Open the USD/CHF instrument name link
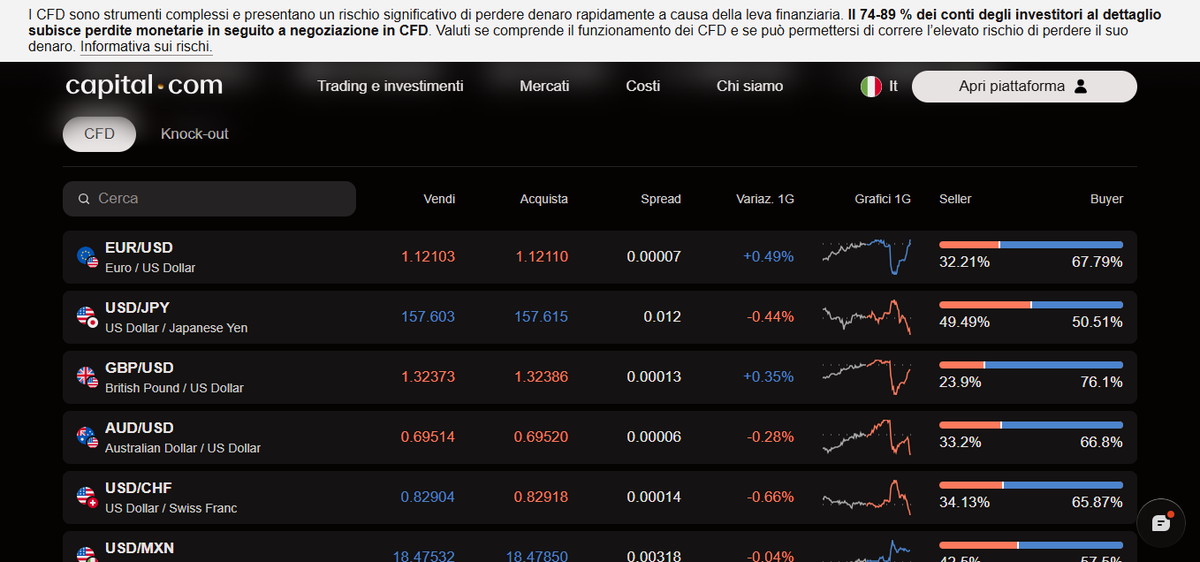Image resolution: width=1200 pixels, height=562 pixels. tap(139, 487)
